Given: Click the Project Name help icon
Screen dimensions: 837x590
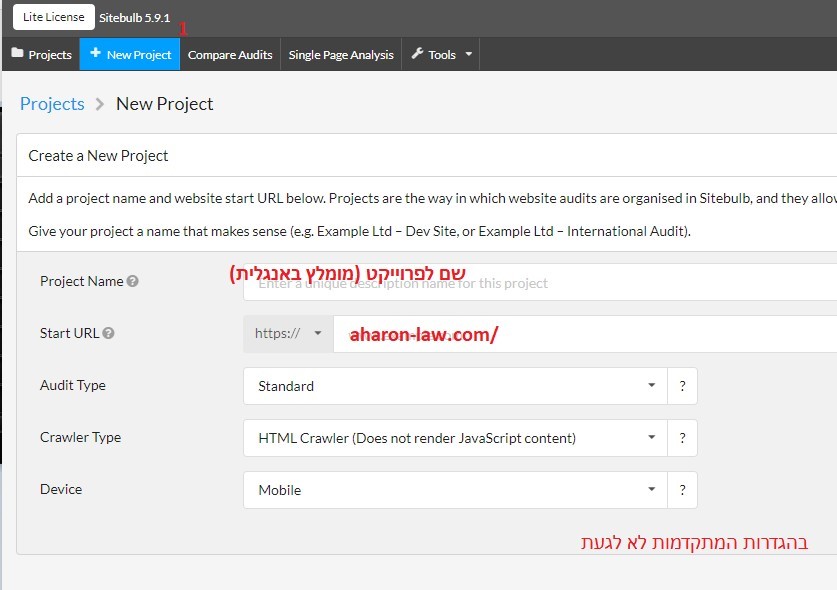Looking at the screenshot, I should coord(133,281).
